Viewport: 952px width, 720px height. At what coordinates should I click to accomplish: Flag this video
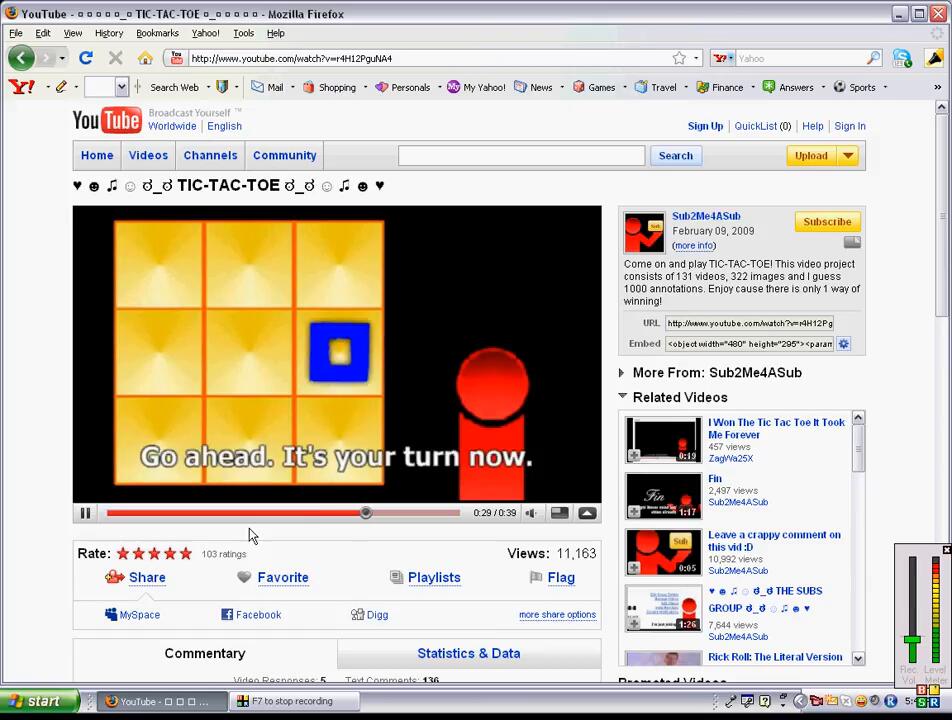coord(552,577)
